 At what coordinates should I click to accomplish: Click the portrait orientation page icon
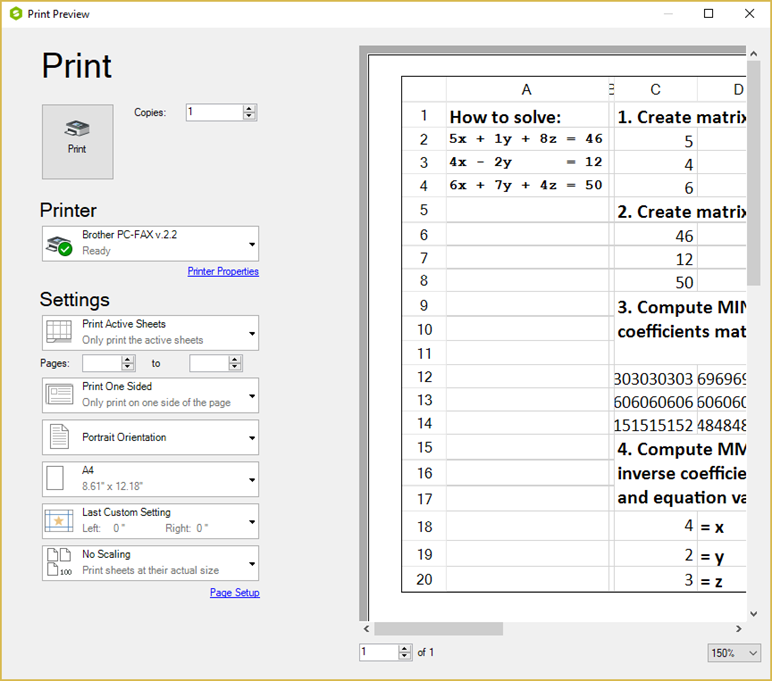59,436
